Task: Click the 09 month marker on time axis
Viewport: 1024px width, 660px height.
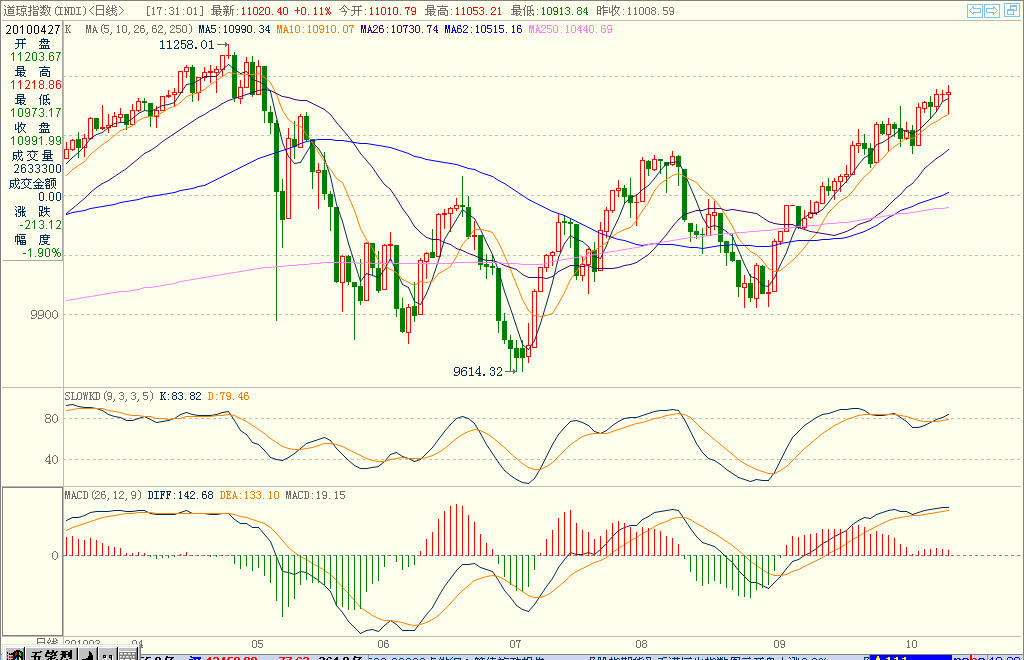Action: pos(778,644)
